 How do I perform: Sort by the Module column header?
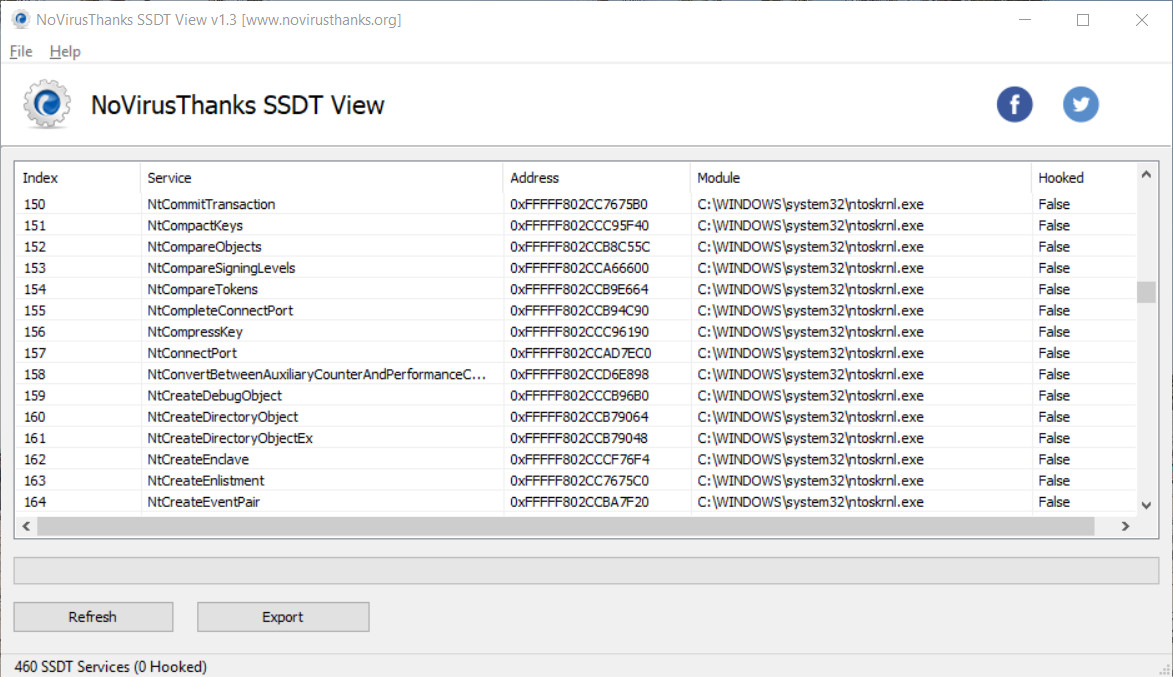860,178
